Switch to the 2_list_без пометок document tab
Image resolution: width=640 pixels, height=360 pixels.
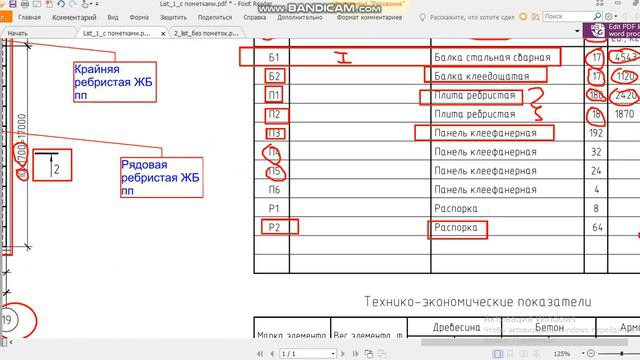[x=206, y=33]
